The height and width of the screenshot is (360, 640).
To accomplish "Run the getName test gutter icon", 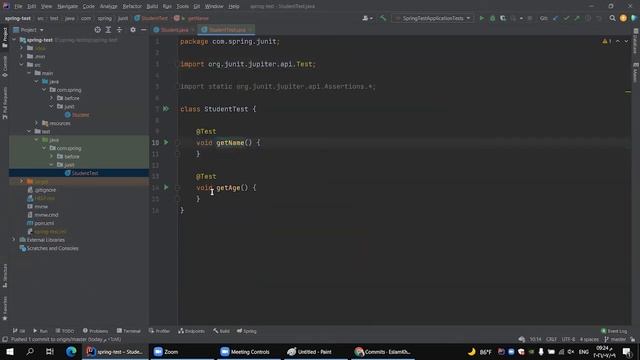I will tap(166, 142).
